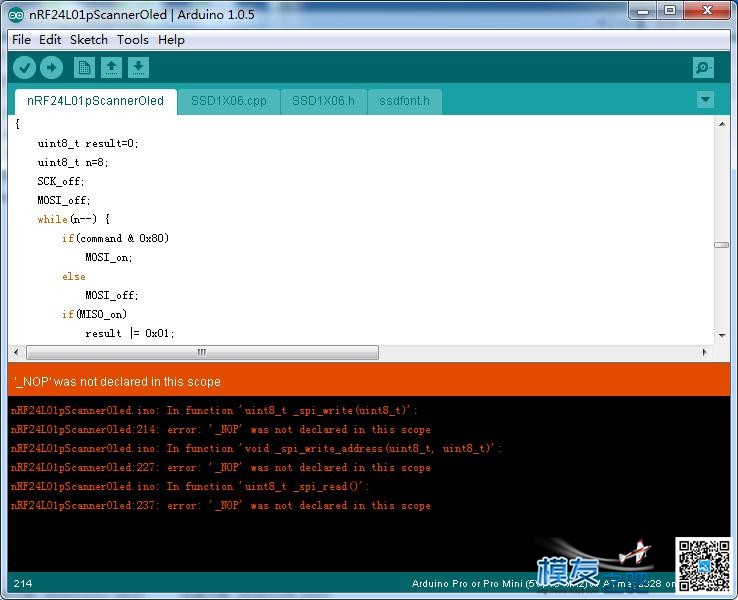Click the 'else' keyword line
The width and height of the screenshot is (738, 600).
(x=74, y=277)
